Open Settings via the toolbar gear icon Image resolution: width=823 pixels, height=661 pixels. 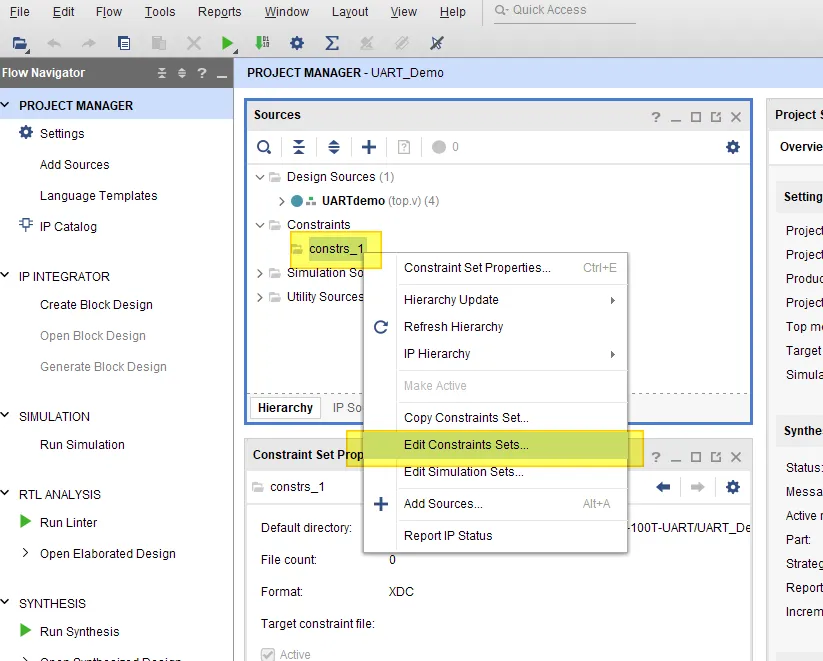pos(297,44)
